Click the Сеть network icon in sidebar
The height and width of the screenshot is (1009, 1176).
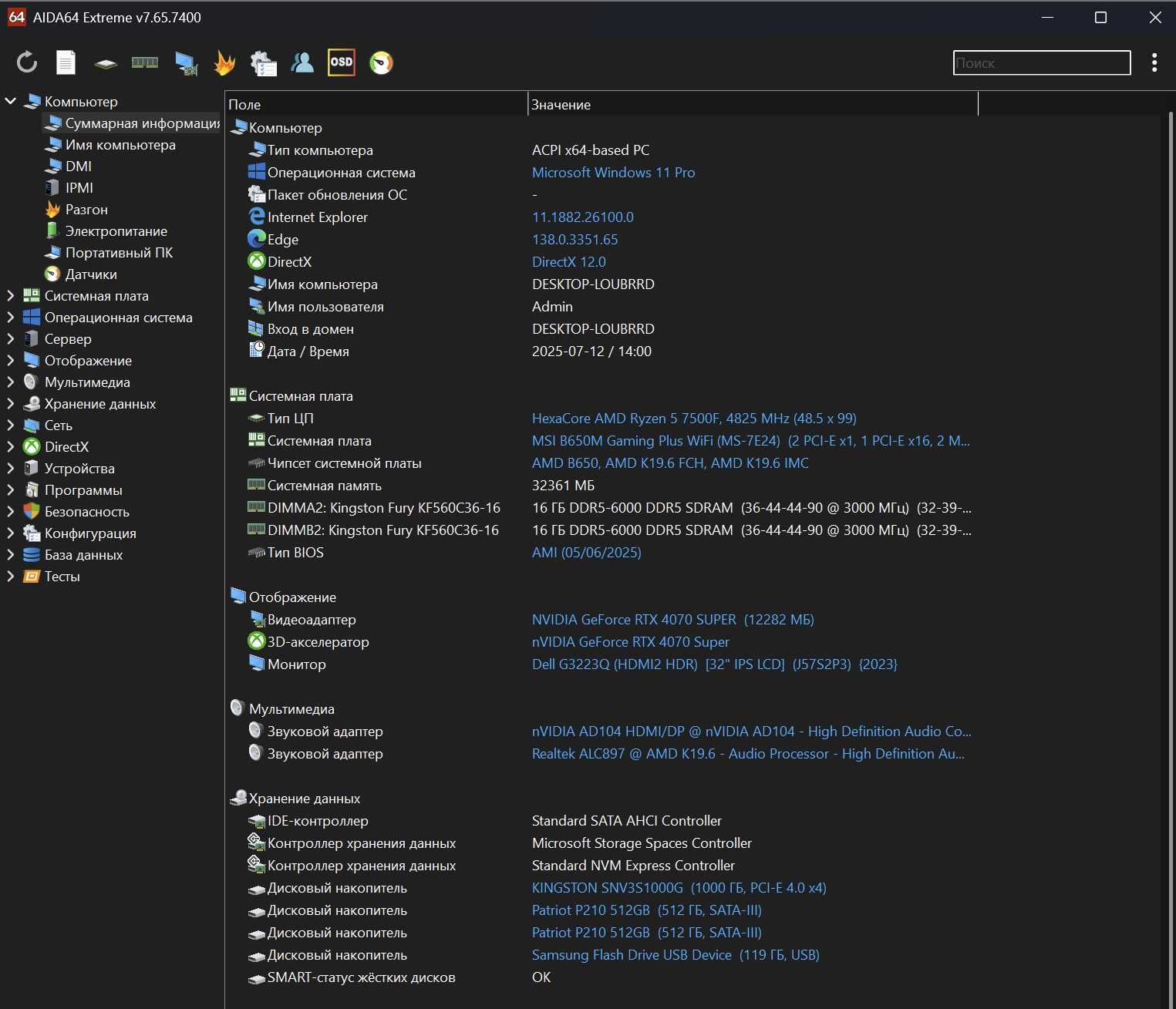point(32,425)
